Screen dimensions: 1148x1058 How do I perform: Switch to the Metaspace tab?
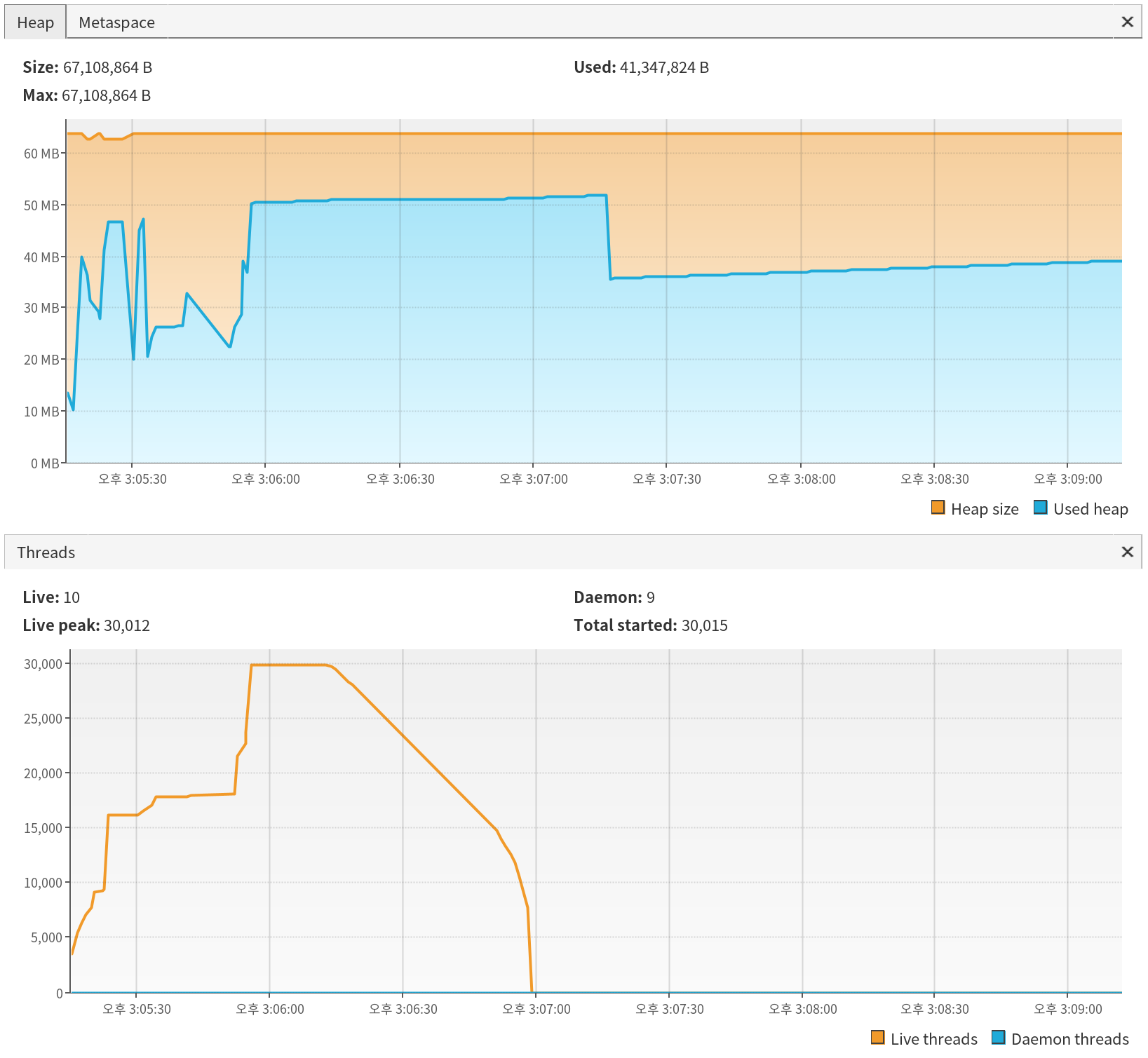coord(116,22)
